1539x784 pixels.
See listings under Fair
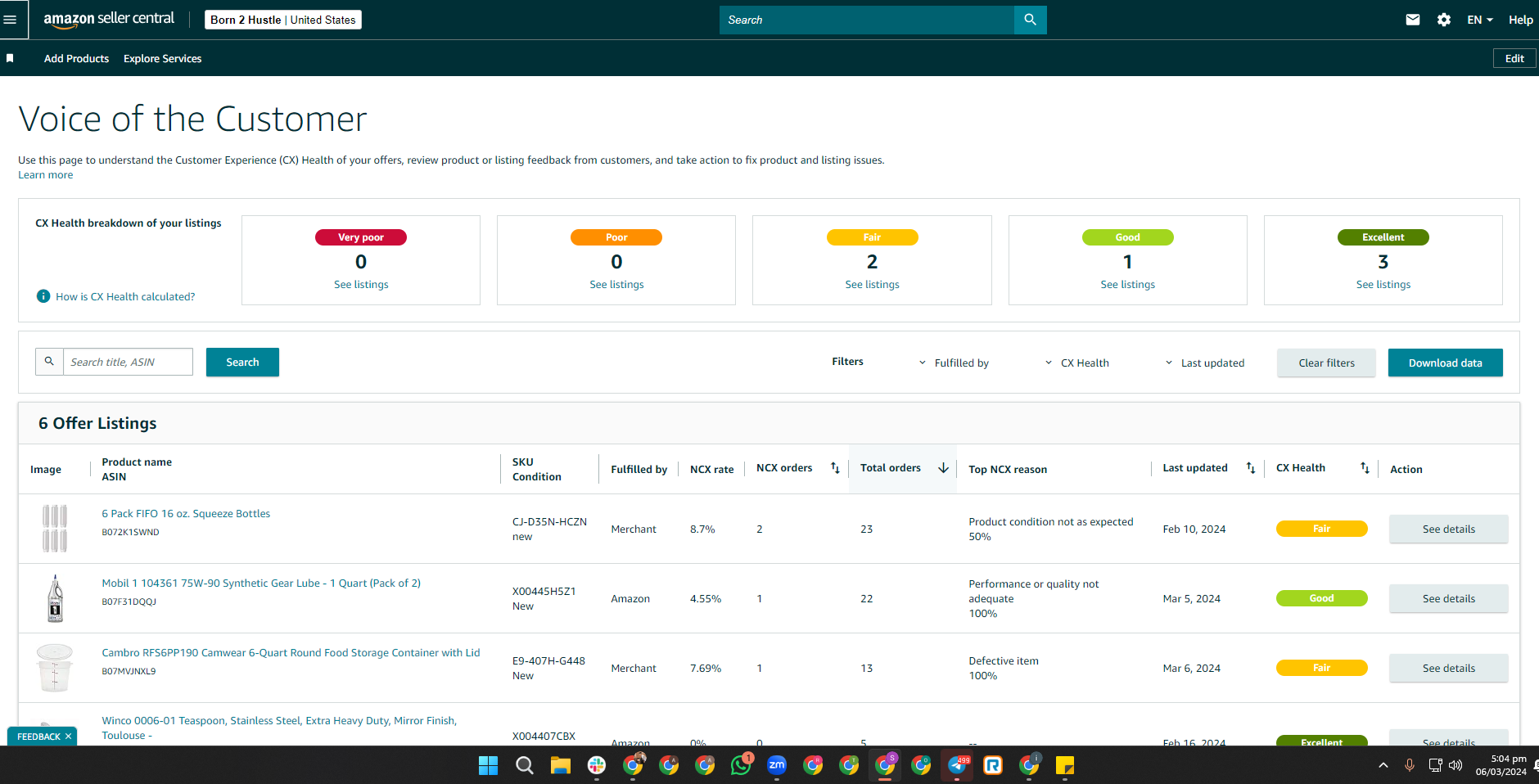click(x=872, y=284)
